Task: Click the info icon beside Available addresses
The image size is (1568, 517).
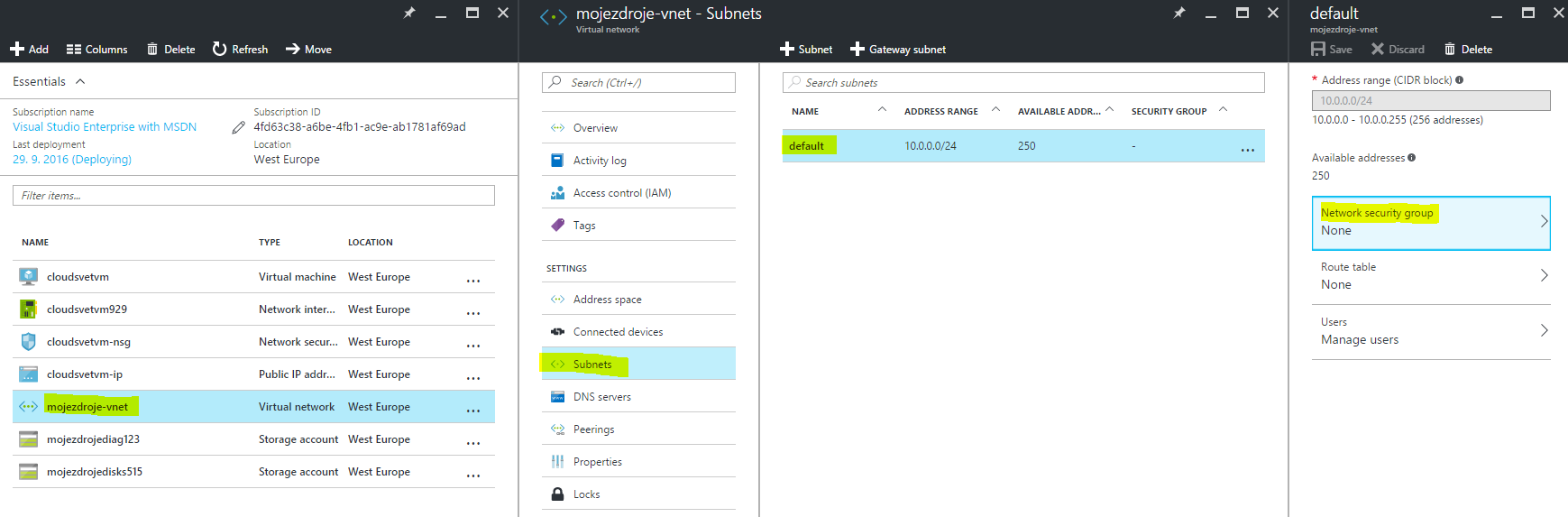Action: [1412, 158]
